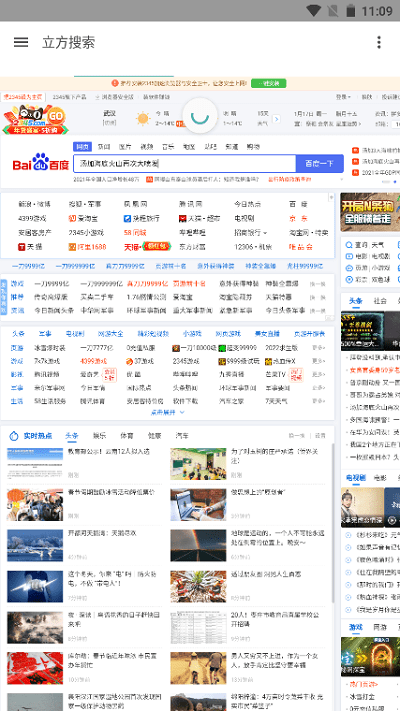Click the 腾讯视频 link in 影视 row

pyautogui.click(x=47, y=375)
